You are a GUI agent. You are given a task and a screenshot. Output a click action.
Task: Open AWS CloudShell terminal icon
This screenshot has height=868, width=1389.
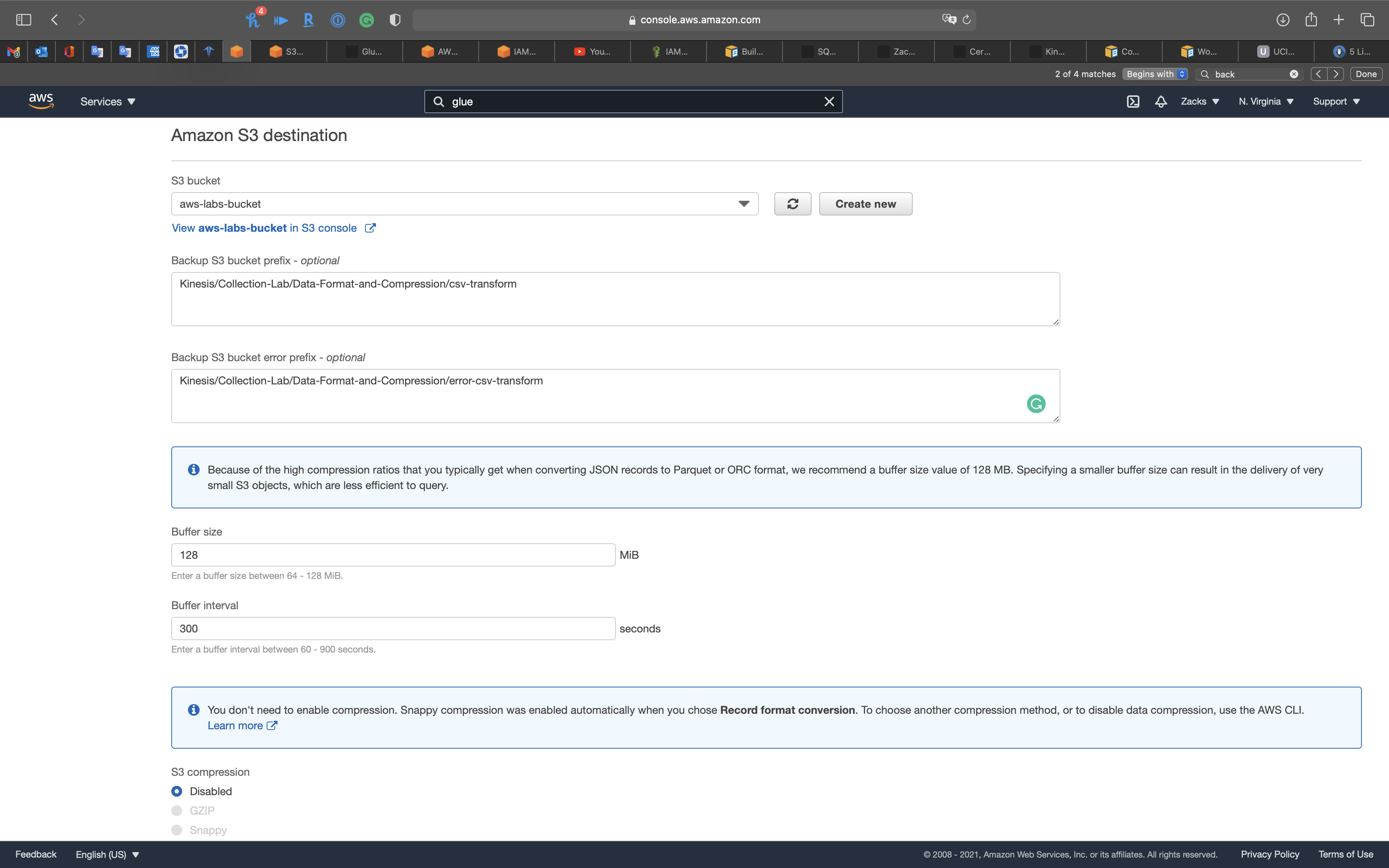pos(1132,102)
